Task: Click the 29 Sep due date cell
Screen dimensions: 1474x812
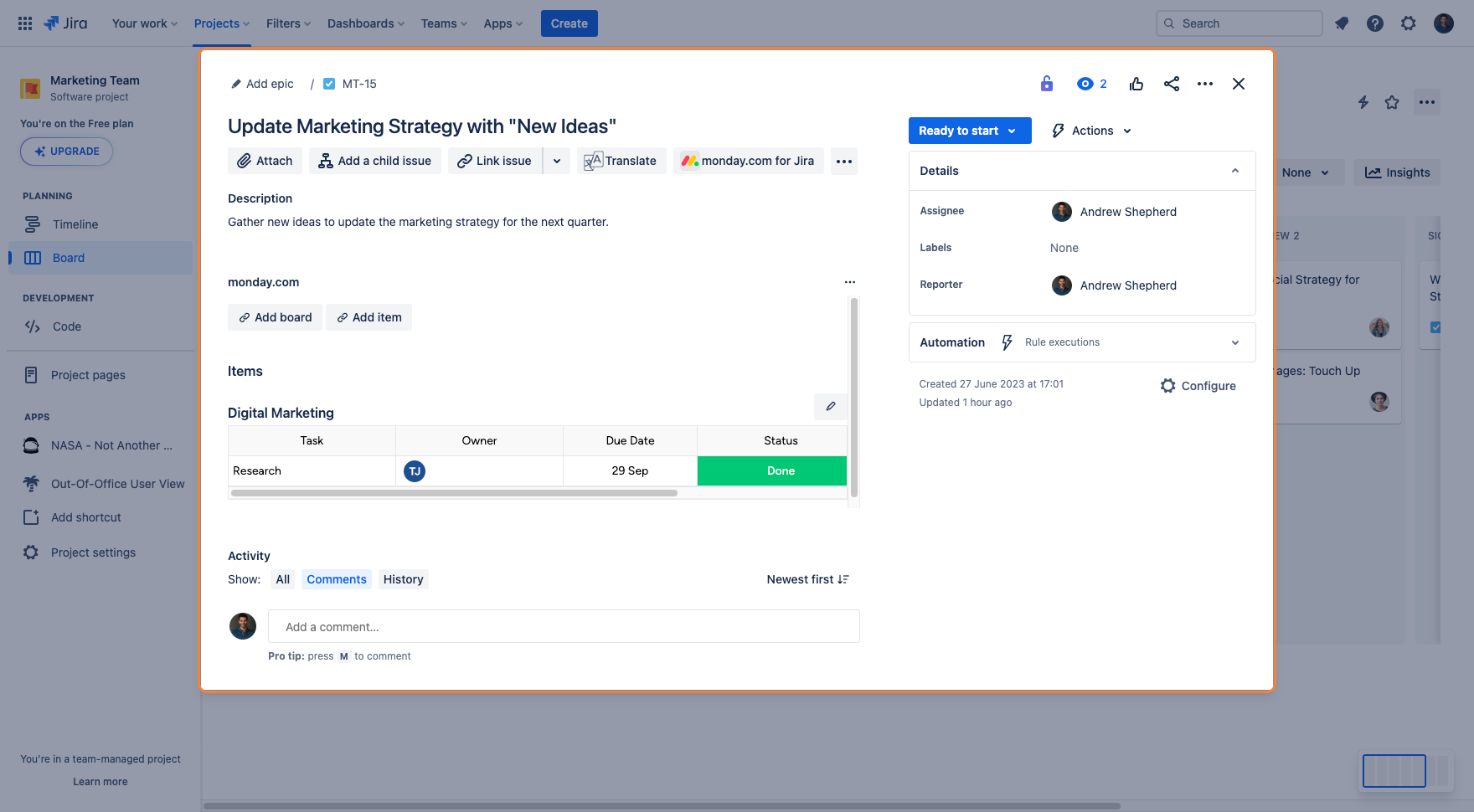Action: [x=630, y=471]
